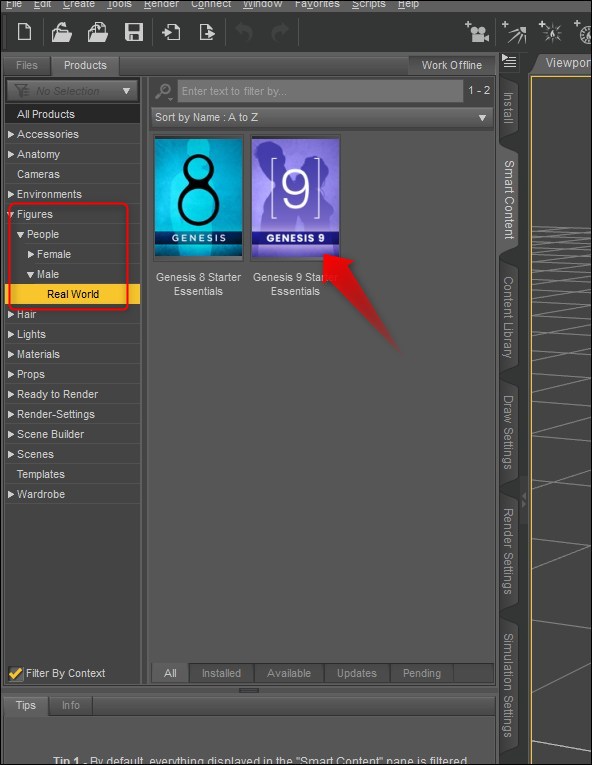Open the Render menu

161,4
